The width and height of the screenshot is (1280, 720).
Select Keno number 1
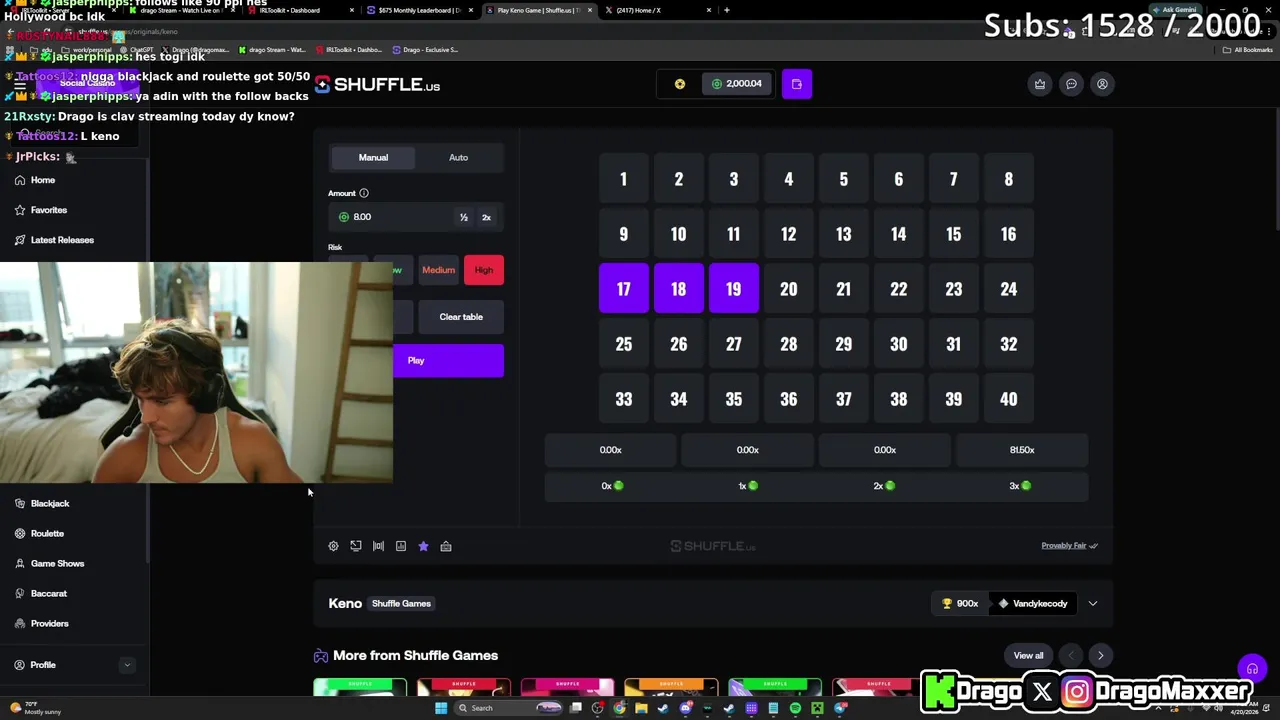(x=624, y=179)
